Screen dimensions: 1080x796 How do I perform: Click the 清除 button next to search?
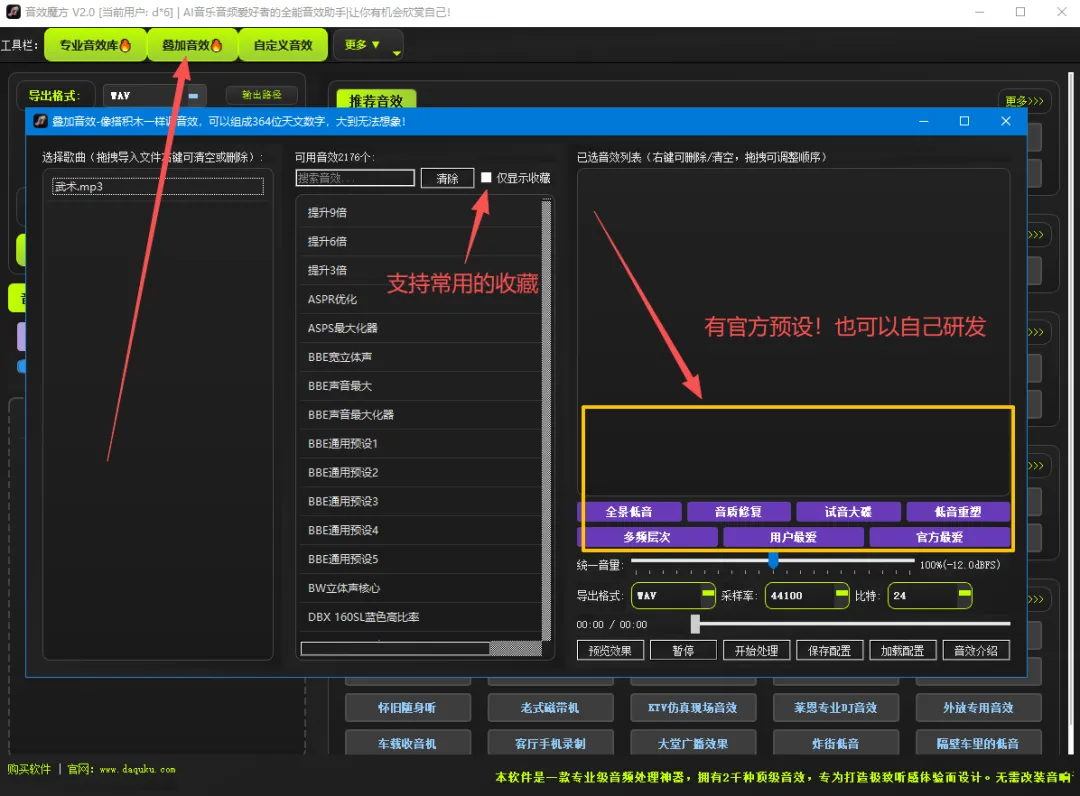[x=448, y=178]
